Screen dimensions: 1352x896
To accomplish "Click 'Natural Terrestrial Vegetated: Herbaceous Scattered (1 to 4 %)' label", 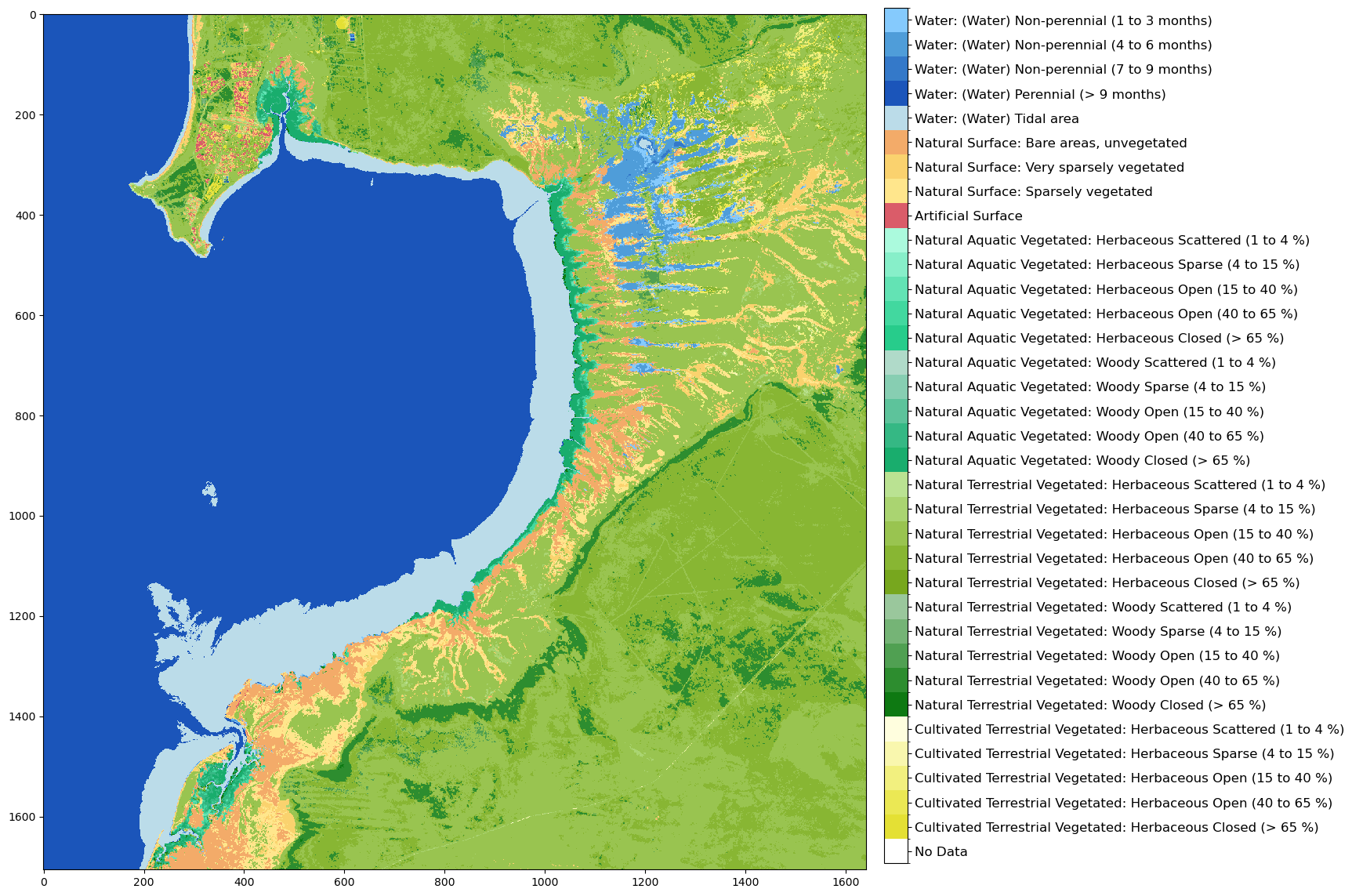I will click(x=1120, y=484).
